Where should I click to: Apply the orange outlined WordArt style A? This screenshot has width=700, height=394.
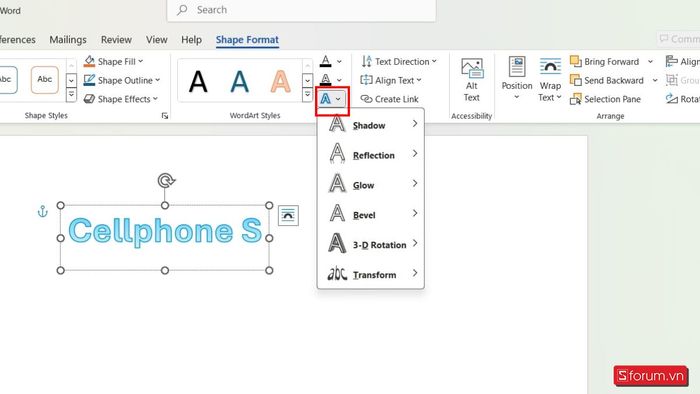coord(280,82)
